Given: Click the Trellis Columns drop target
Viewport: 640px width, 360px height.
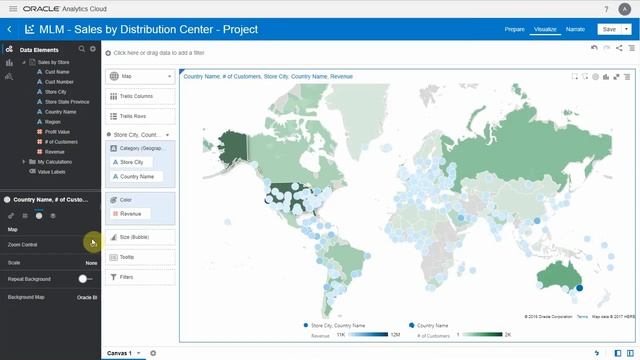Looking at the screenshot, I should tap(140, 96).
